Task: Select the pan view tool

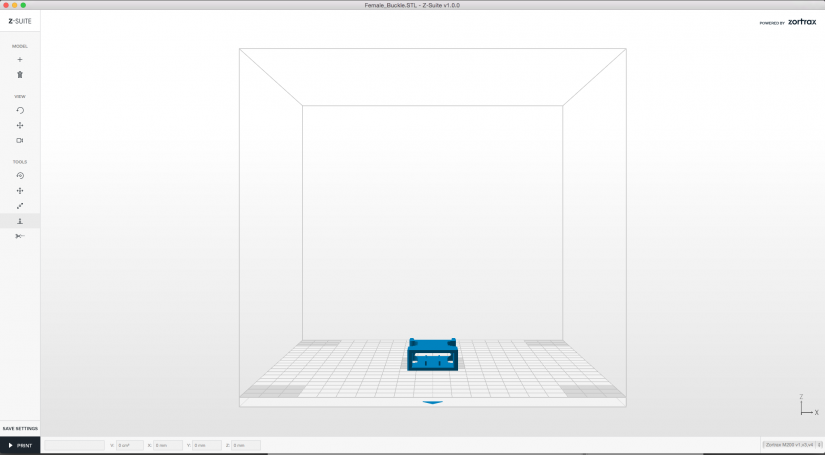Action: 20,126
